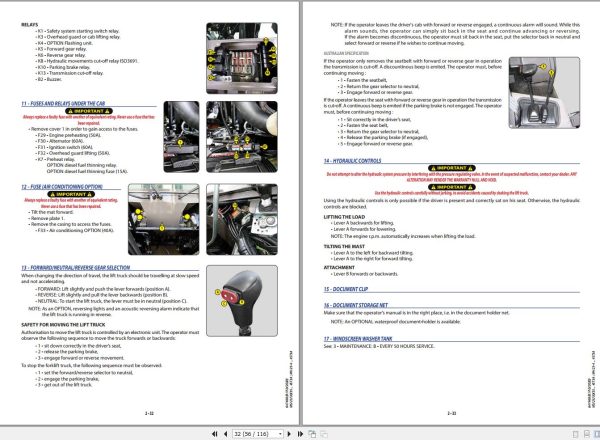Click the 'SAFETY FOR MOVING THE LIFT TRUCK' subheading
600x440 pixels.
tap(63, 324)
